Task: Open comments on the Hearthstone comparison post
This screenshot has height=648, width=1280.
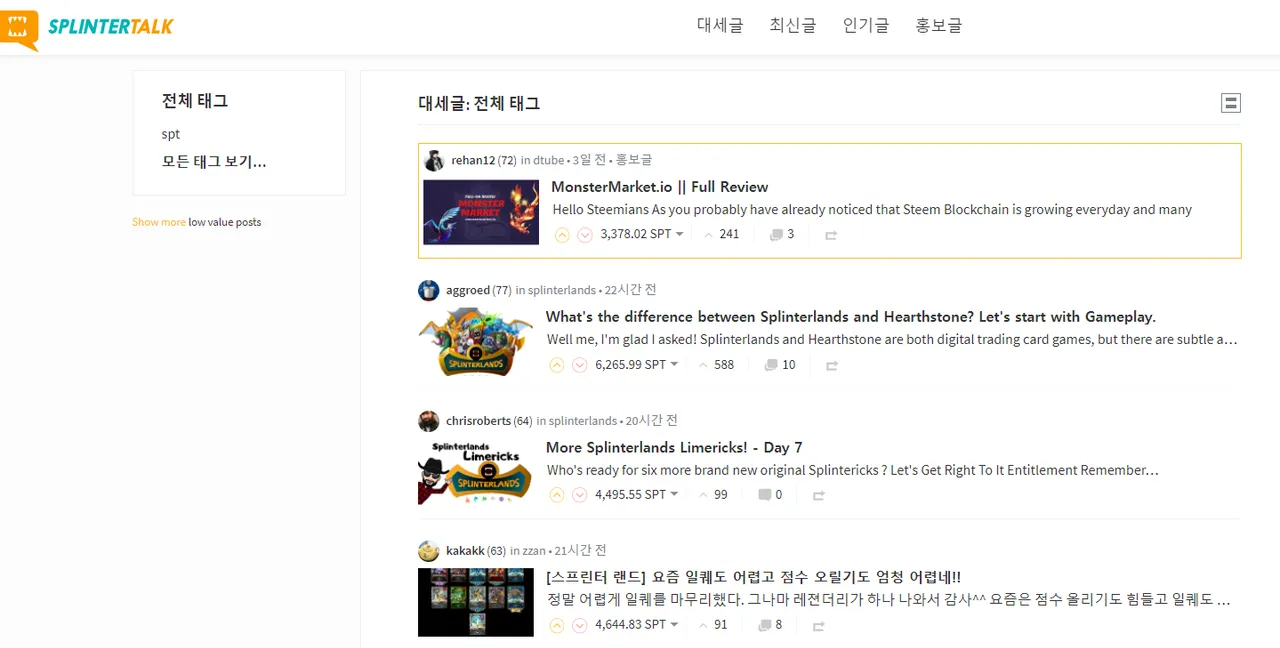Action: (780, 365)
